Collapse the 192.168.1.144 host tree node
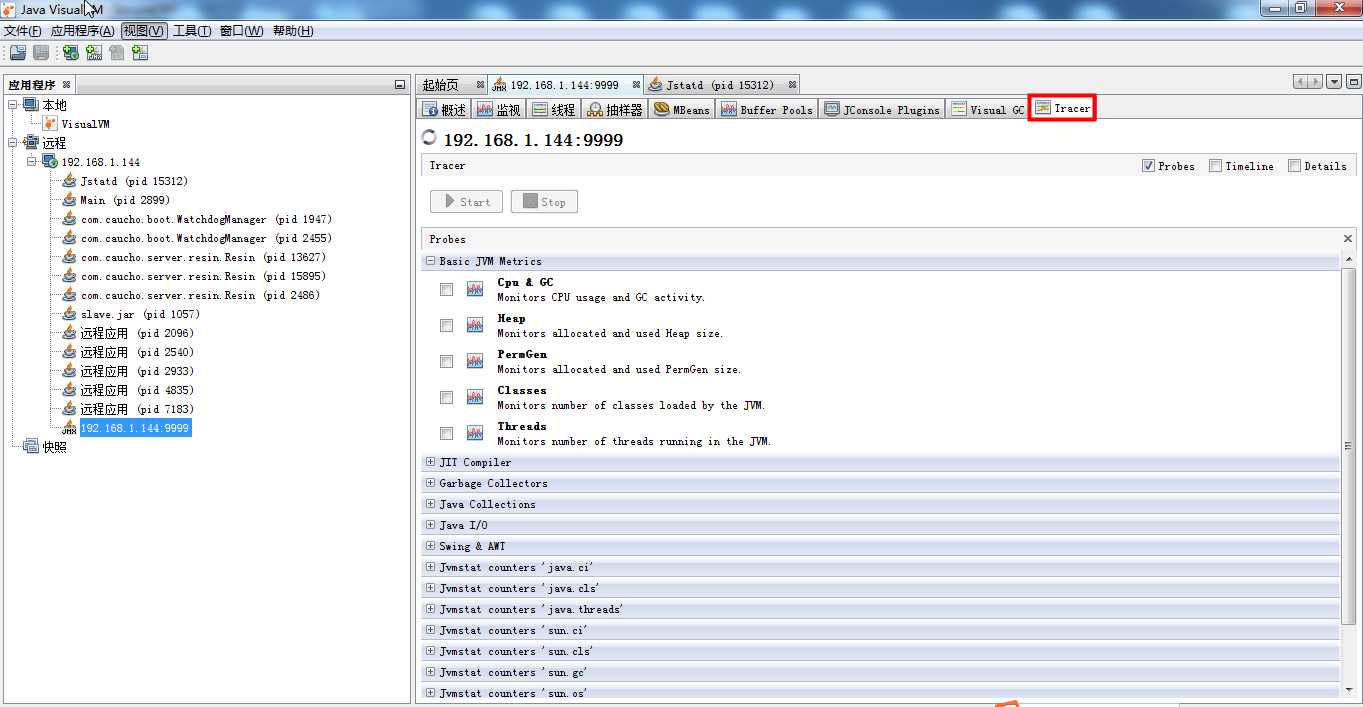Screen dimensions: 1363x707 click(x=32, y=162)
